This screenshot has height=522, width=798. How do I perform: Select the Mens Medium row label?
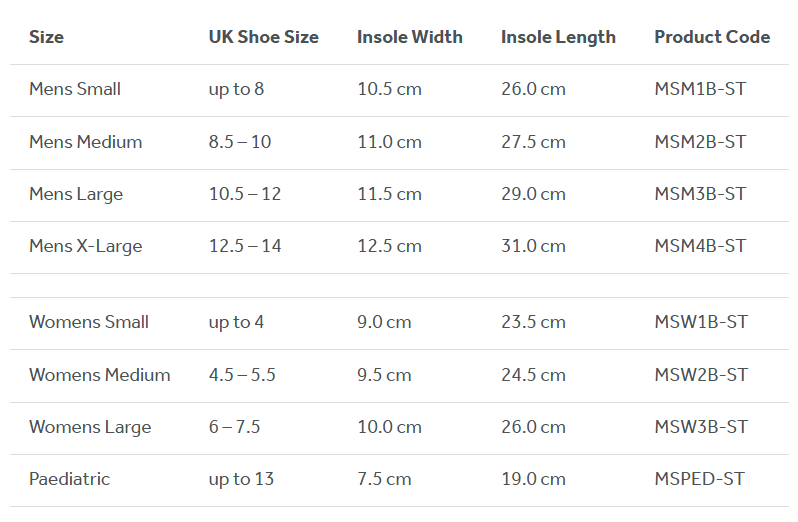pyautogui.click(x=85, y=142)
